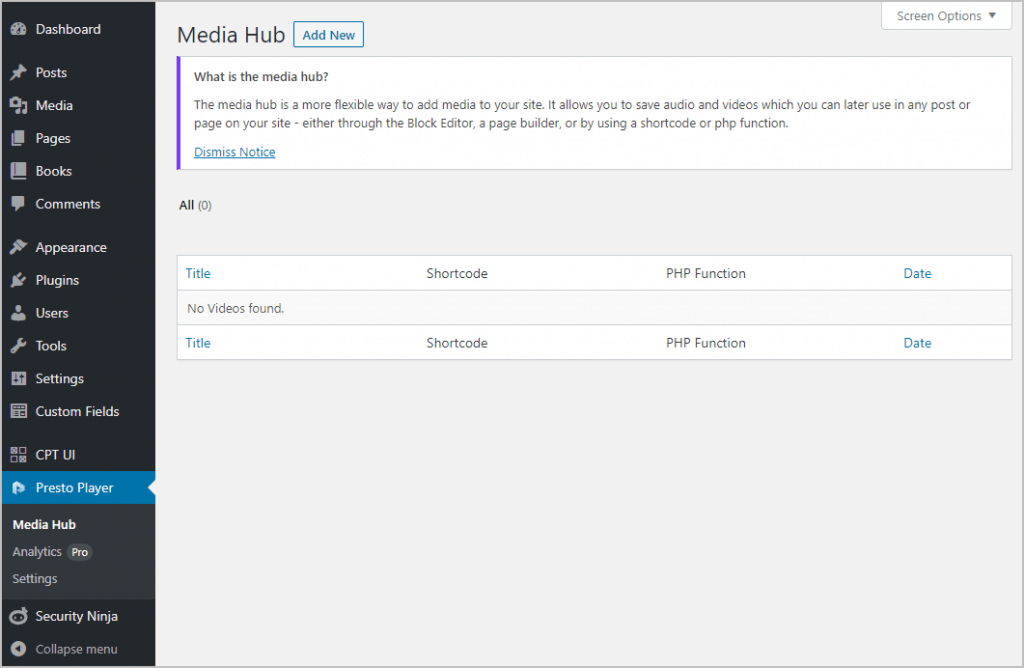Select Settings under Presto Player
The image size is (1024, 668).
click(x=34, y=578)
